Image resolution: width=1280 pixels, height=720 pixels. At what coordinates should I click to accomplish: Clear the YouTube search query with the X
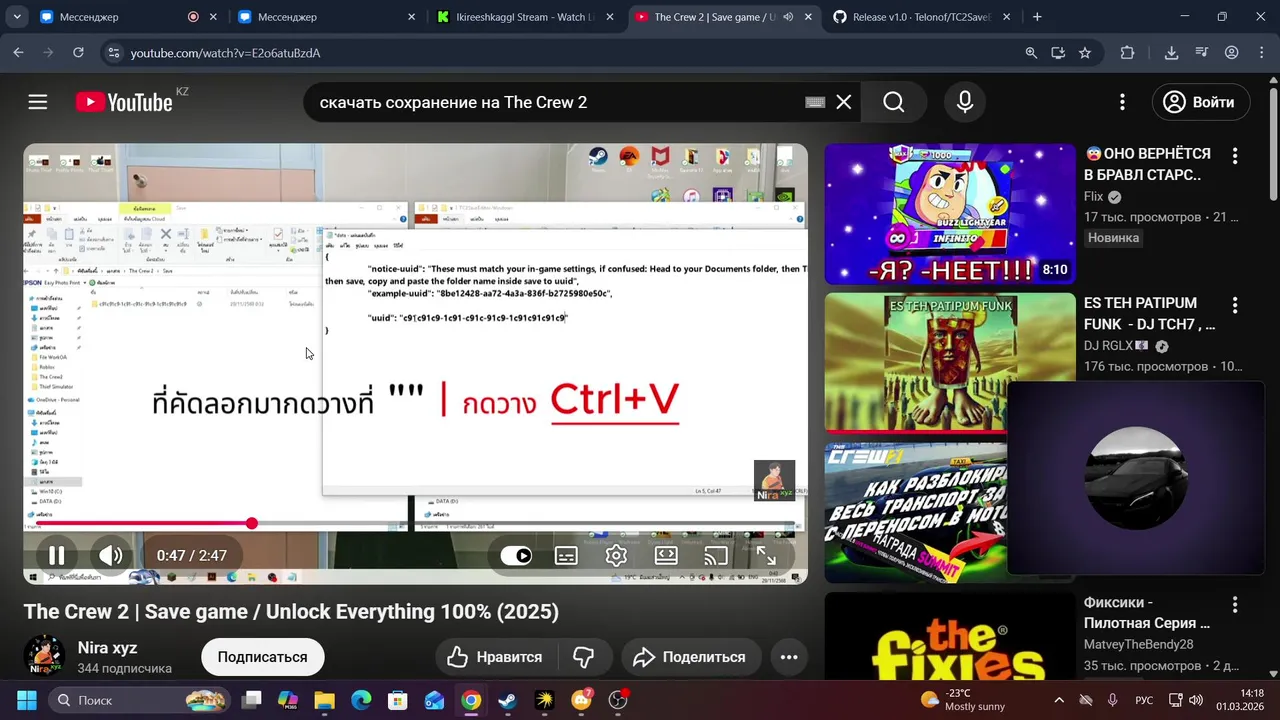[x=844, y=102]
